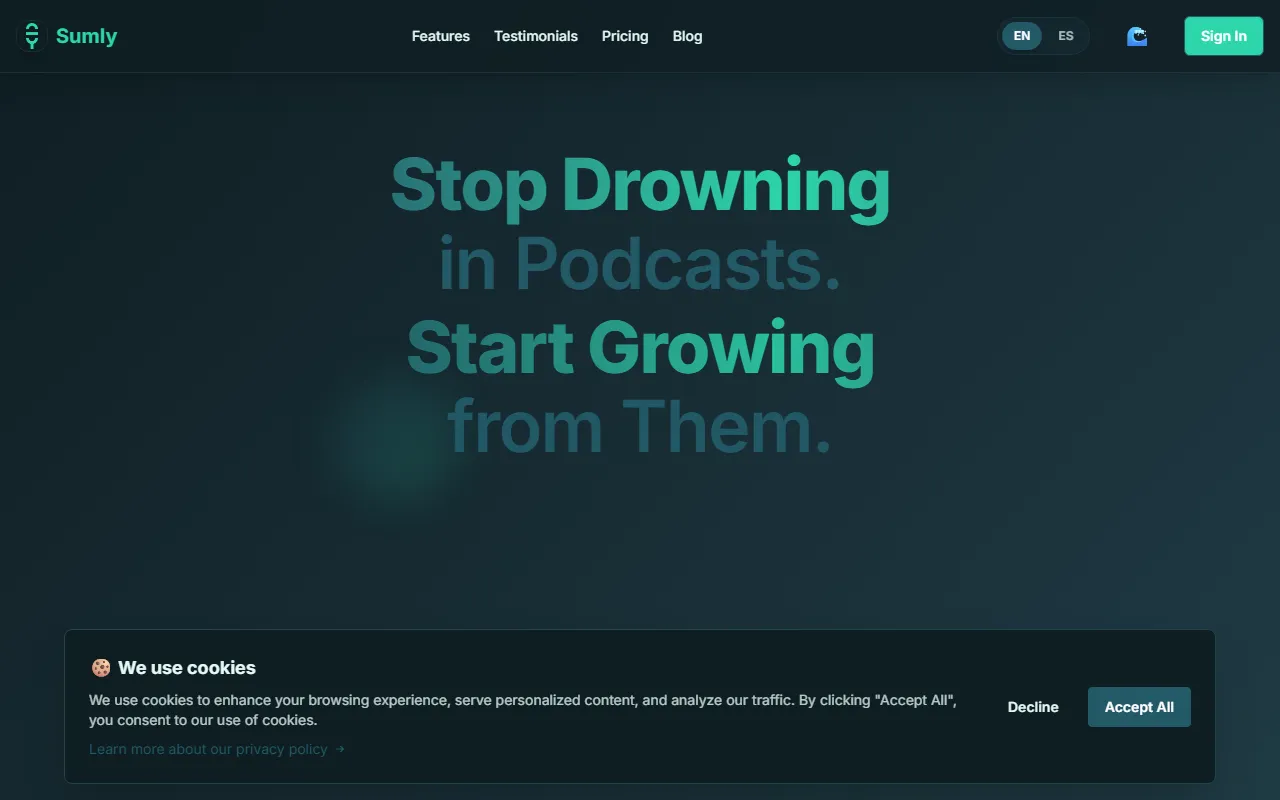
Task: Click the cookie emoji in the banner
Action: (x=100, y=668)
